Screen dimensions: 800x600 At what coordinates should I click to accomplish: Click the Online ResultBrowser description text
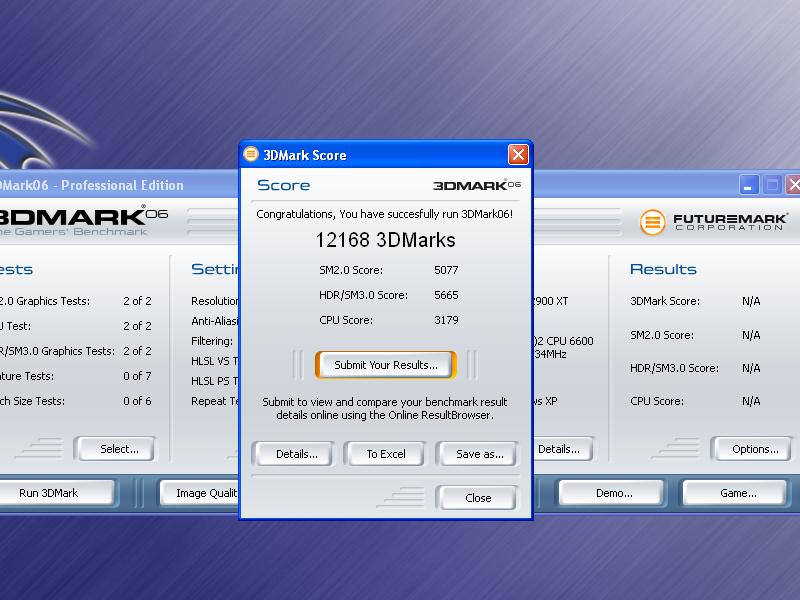pyautogui.click(x=385, y=409)
